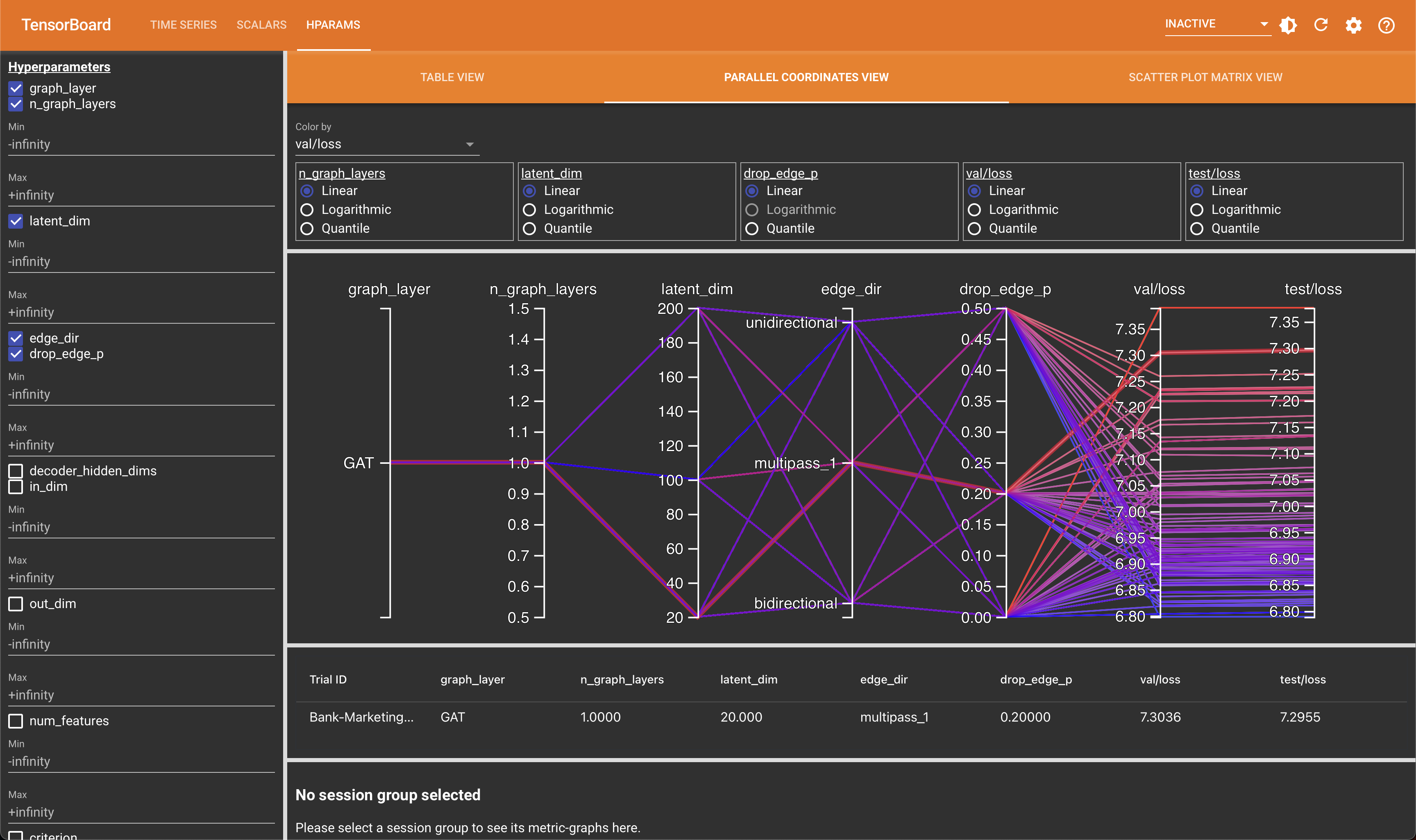
Task: Uncheck the graph_layer hyperparameter checkbox
Action: pos(16,88)
